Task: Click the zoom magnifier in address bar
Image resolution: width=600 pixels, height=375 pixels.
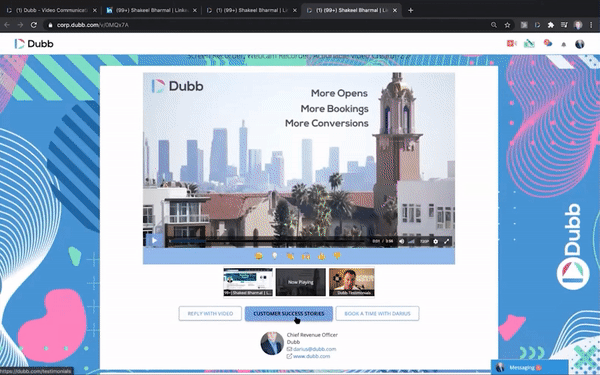Action: click(494, 25)
